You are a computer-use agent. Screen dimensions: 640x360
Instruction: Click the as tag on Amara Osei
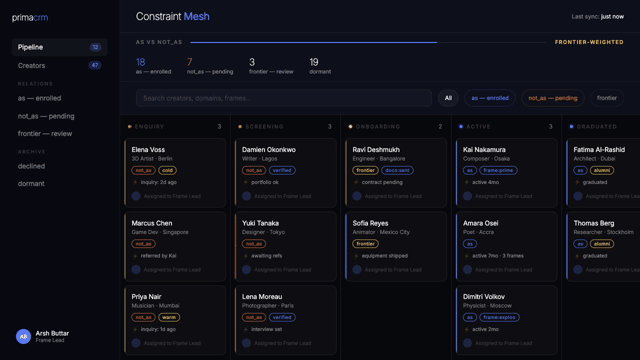coord(470,244)
